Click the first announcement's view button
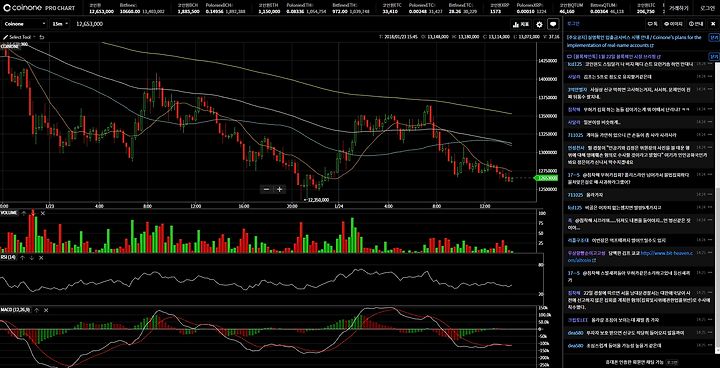 pyautogui.click(x=714, y=38)
